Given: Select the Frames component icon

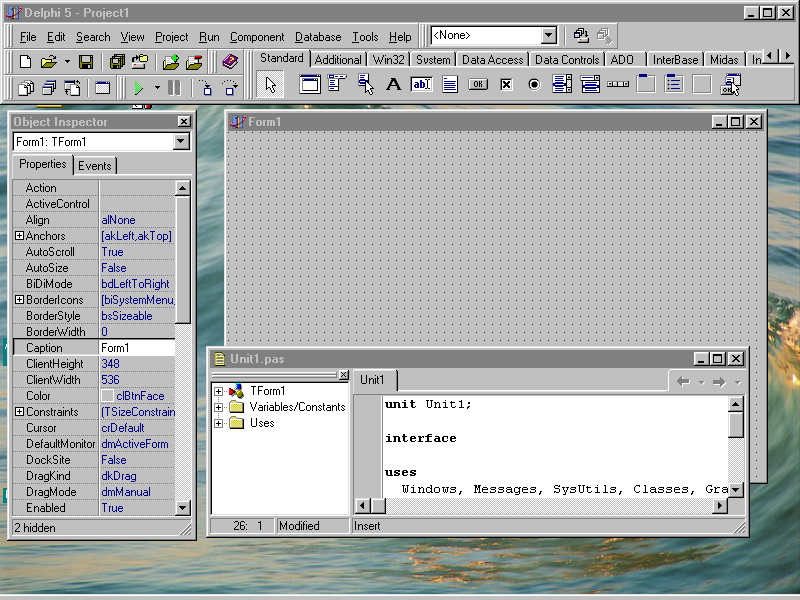Looking at the screenshot, I should 310,84.
